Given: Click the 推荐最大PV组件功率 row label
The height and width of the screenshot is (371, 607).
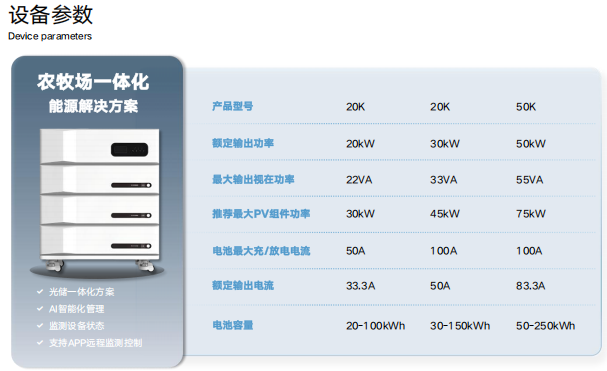Looking at the screenshot, I should tap(261, 214).
